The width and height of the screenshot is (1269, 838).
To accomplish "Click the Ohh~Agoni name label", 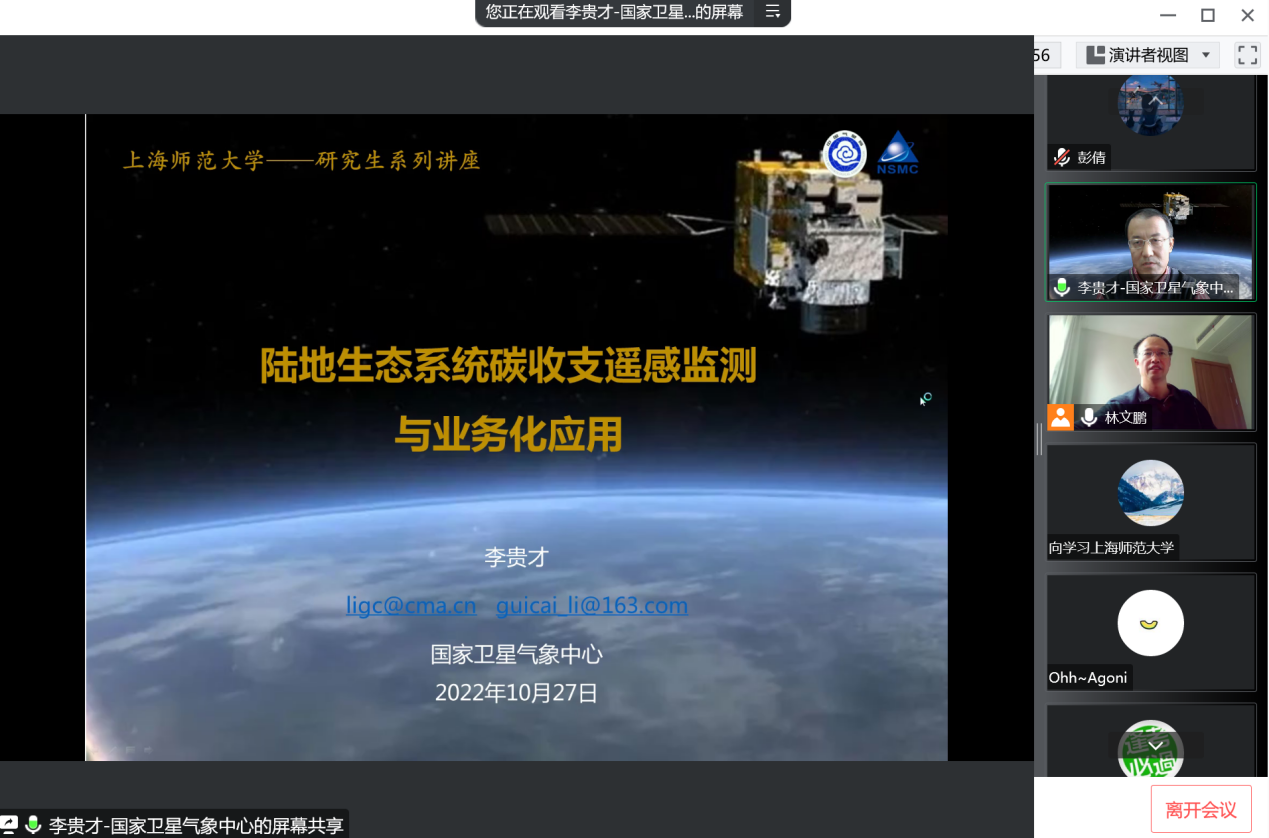I will pyautogui.click(x=1088, y=677).
